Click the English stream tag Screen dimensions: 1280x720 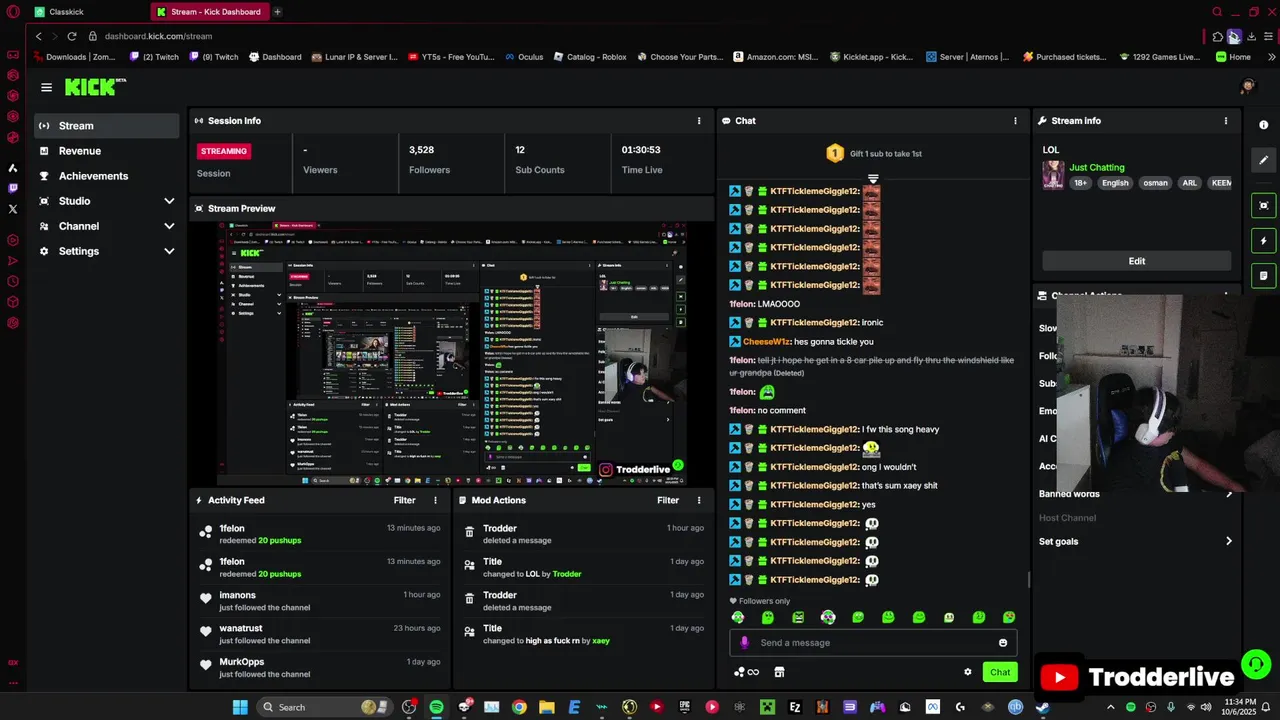point(1115,183)
